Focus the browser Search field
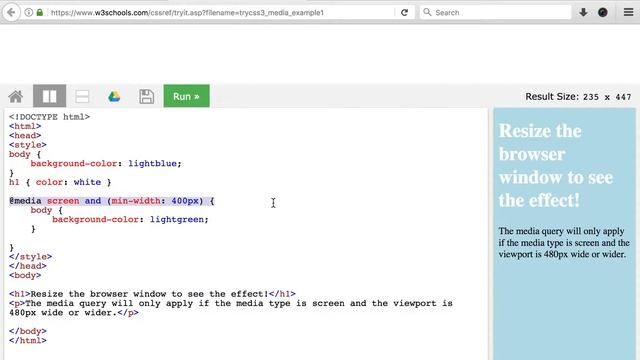Image resolution: width=640 pixels, height=360 pixels. click(495, 13)
